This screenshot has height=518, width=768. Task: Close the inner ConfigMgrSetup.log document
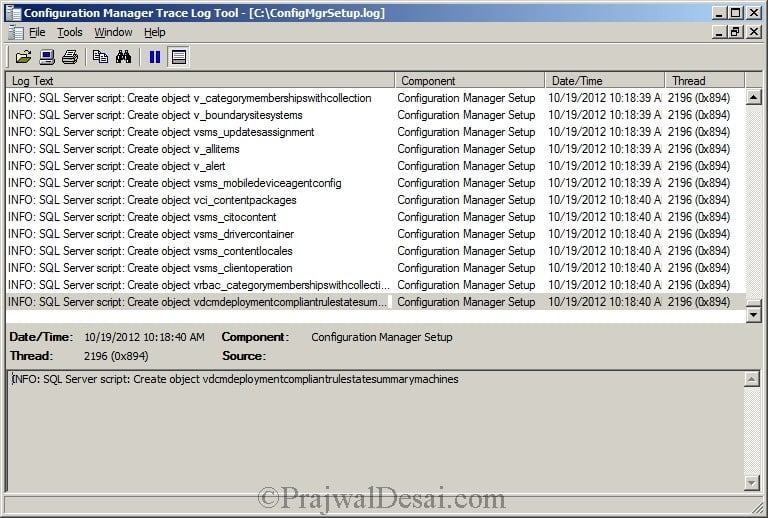coord(753,32)
